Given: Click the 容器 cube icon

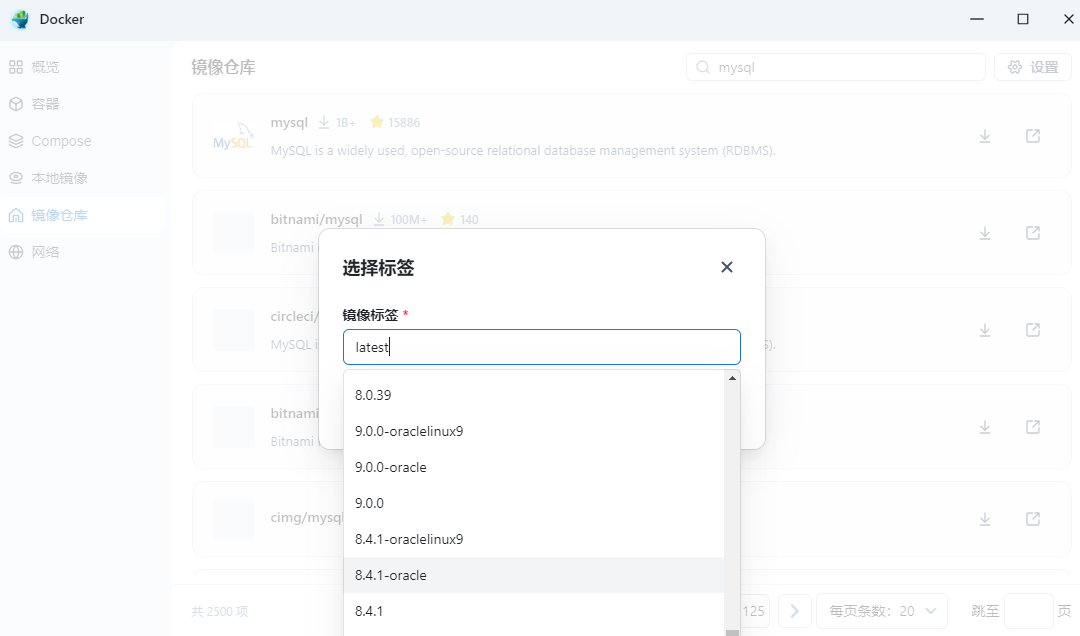Looking at the screenshot, I should (x=16, y=104).
